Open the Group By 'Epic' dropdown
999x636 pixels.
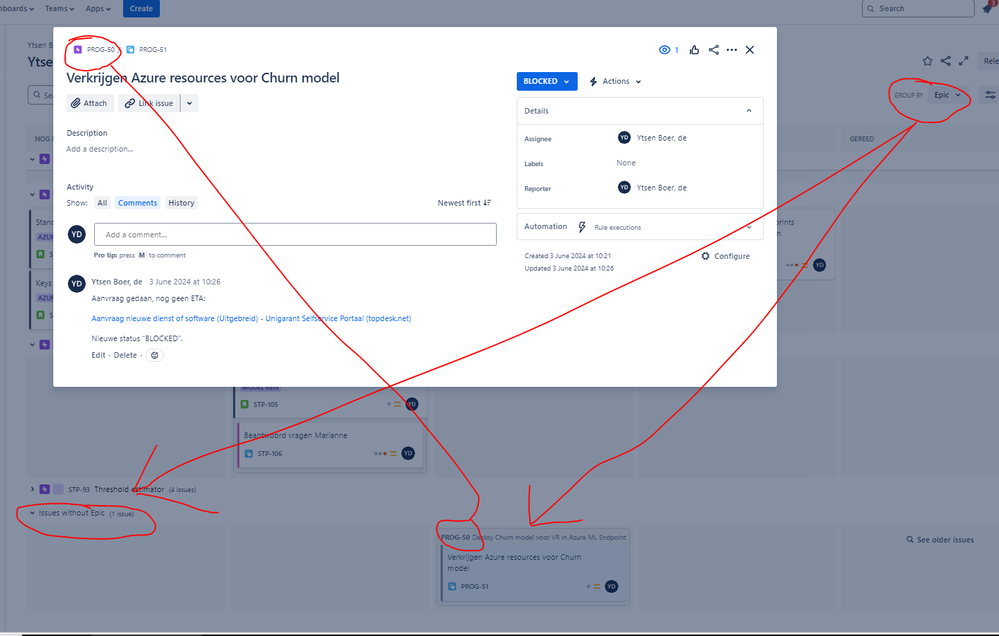click(947, 94)
